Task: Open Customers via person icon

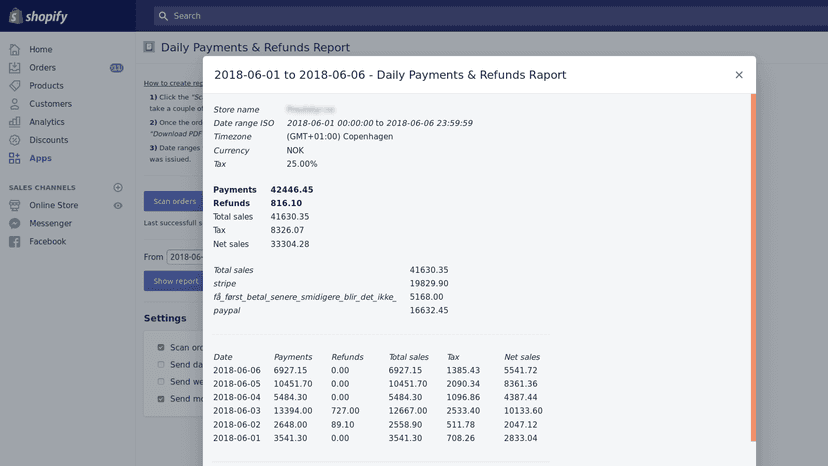Action: point(15,104)
